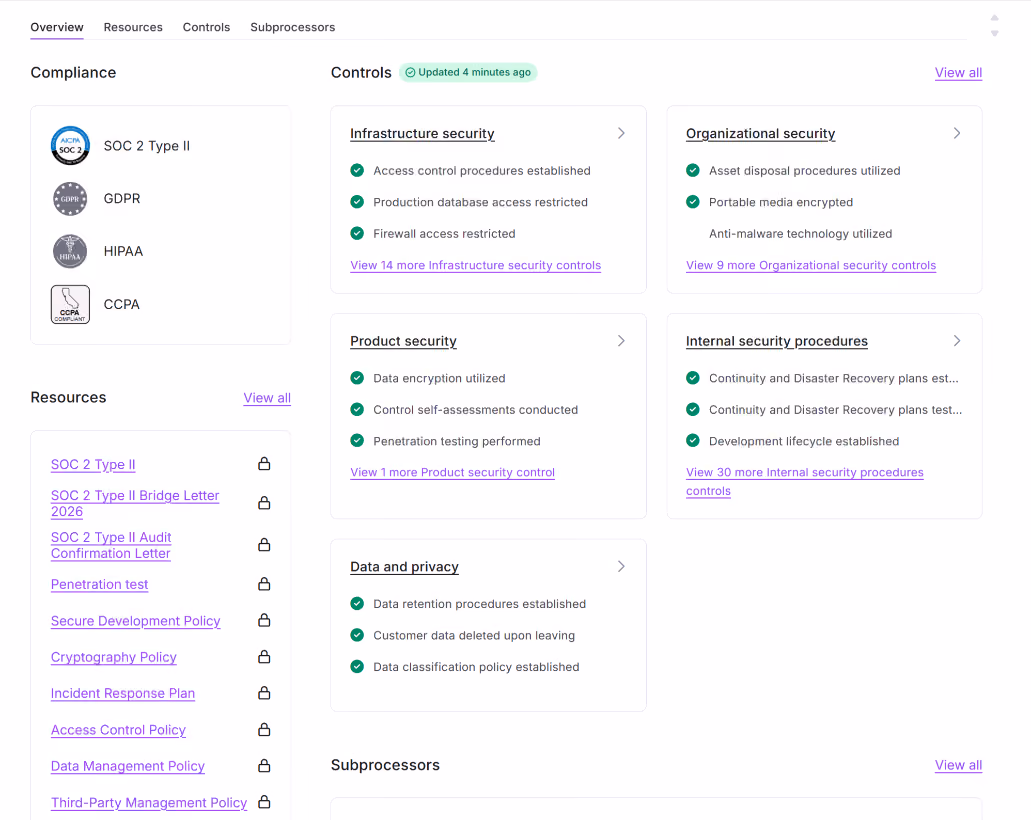Viewport: 1031px width, 820px height.
Task: Click the HIPAA compliance badge icon
Action: 70,251
